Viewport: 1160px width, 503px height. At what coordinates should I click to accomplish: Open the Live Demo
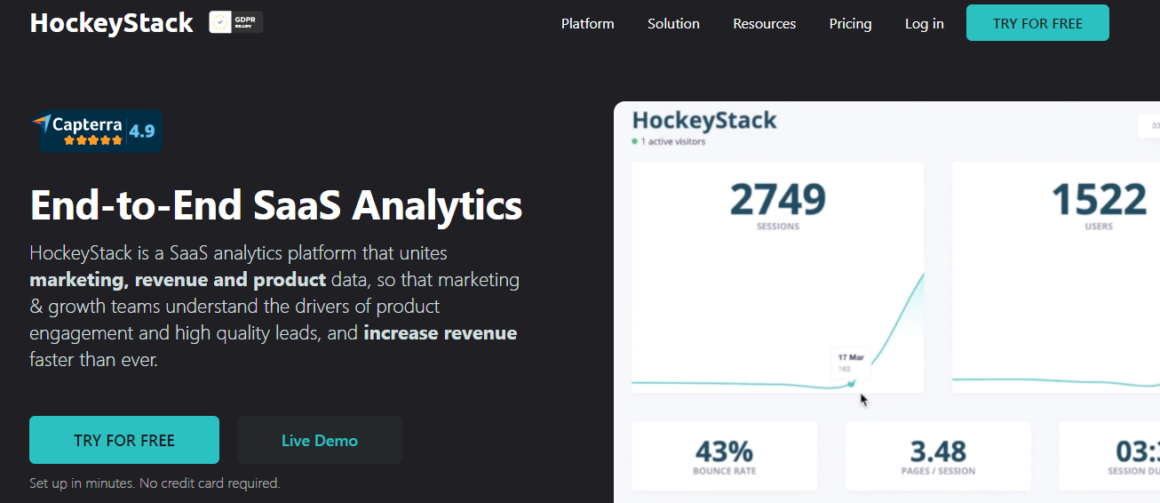click(320, 440)
